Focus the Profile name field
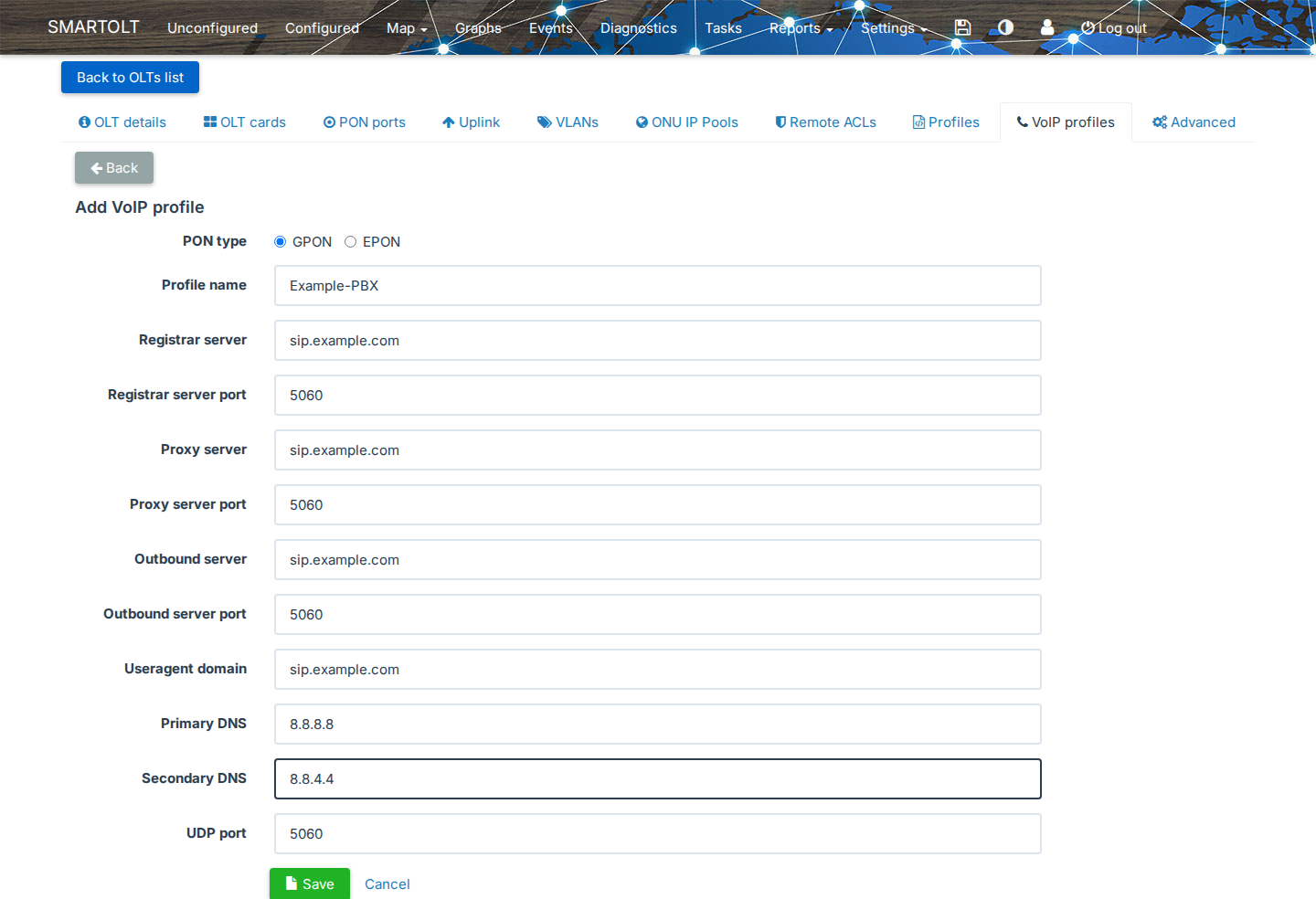 (x=658, y=286)
